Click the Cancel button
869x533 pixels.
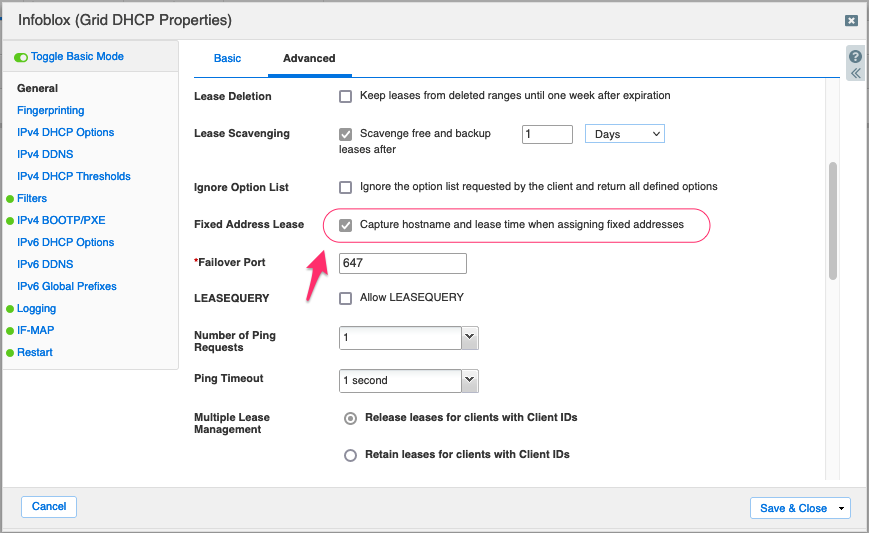tap(49, 506)
